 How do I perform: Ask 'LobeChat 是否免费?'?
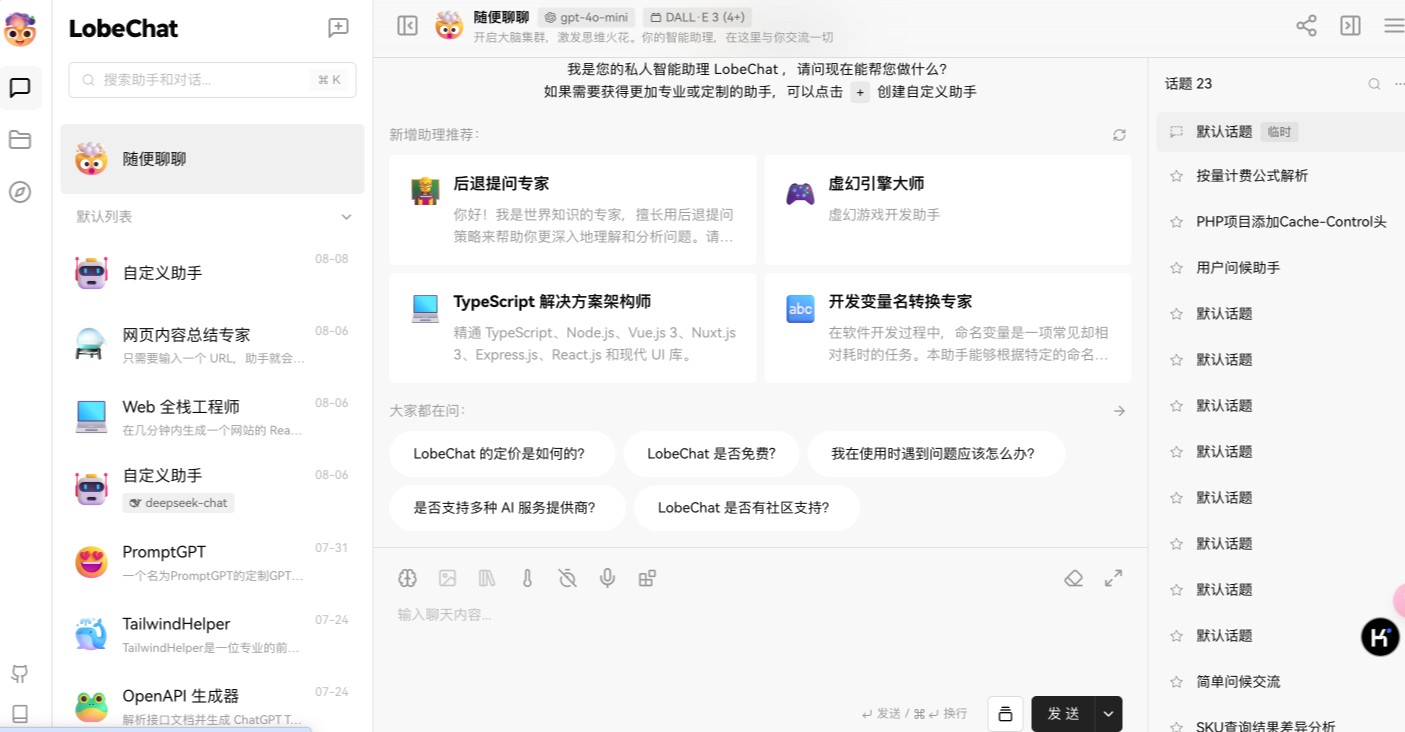711,454
